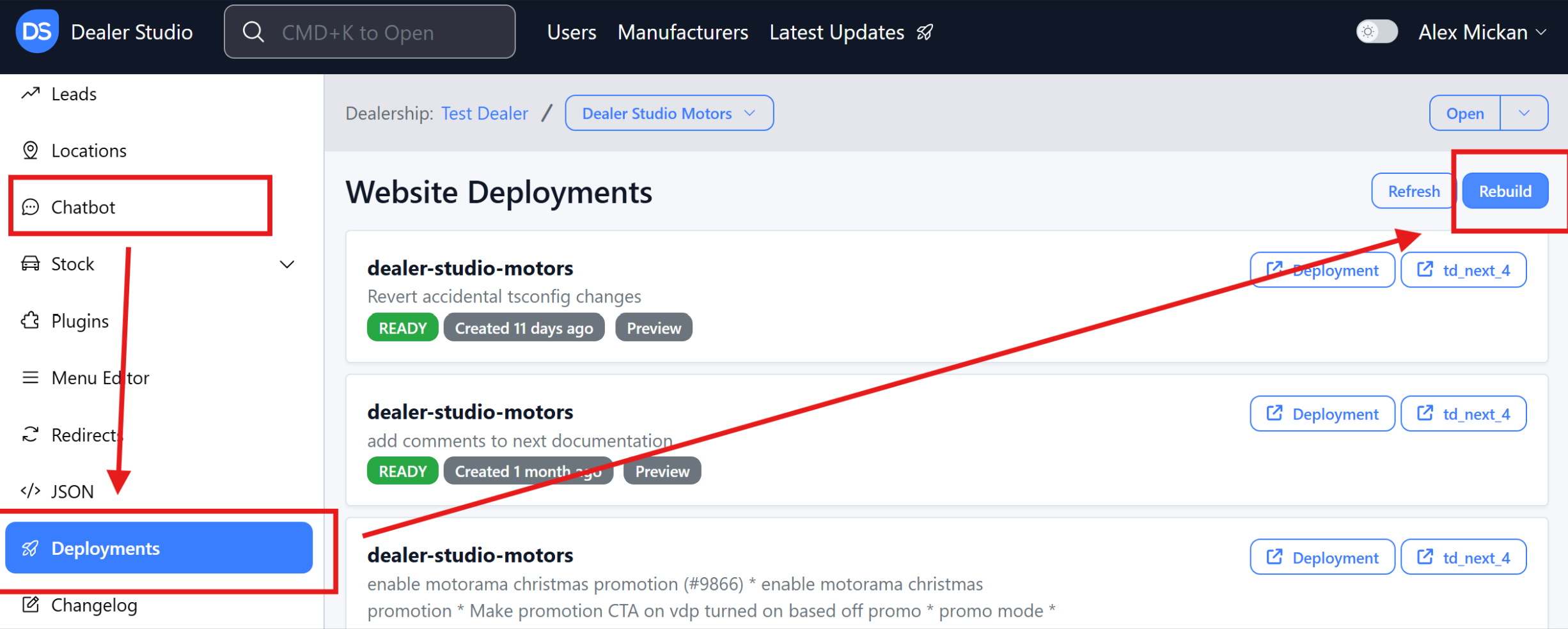Click the Menu Editor hamburger icon

[30, 377]
